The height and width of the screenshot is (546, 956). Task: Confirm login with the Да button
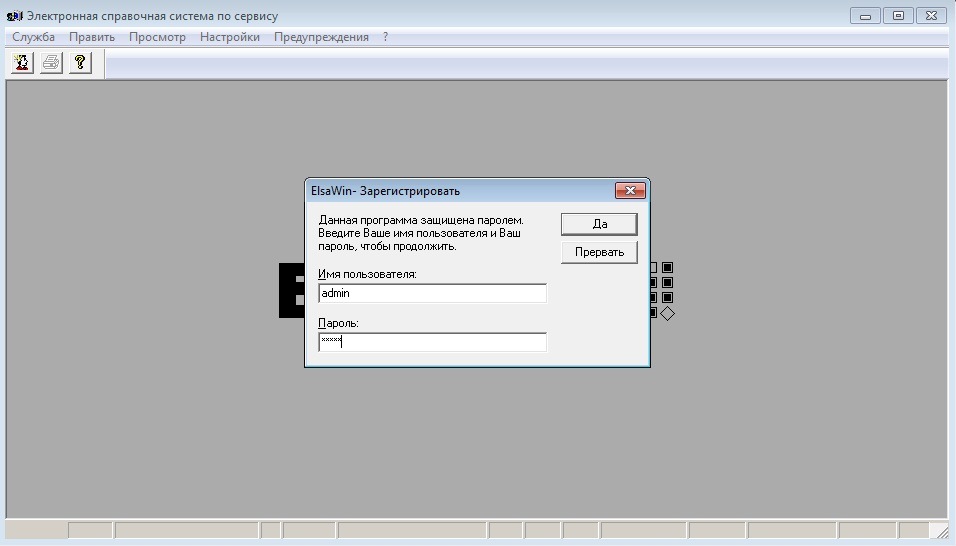[x=599, y=224]
